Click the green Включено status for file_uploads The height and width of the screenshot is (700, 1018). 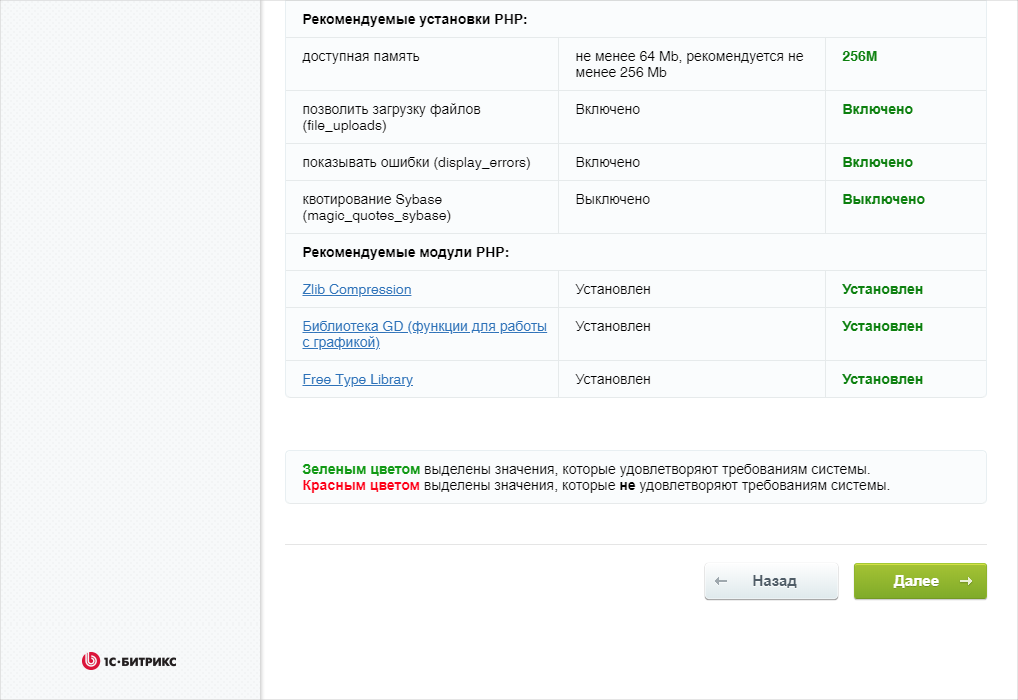point(877,109)
